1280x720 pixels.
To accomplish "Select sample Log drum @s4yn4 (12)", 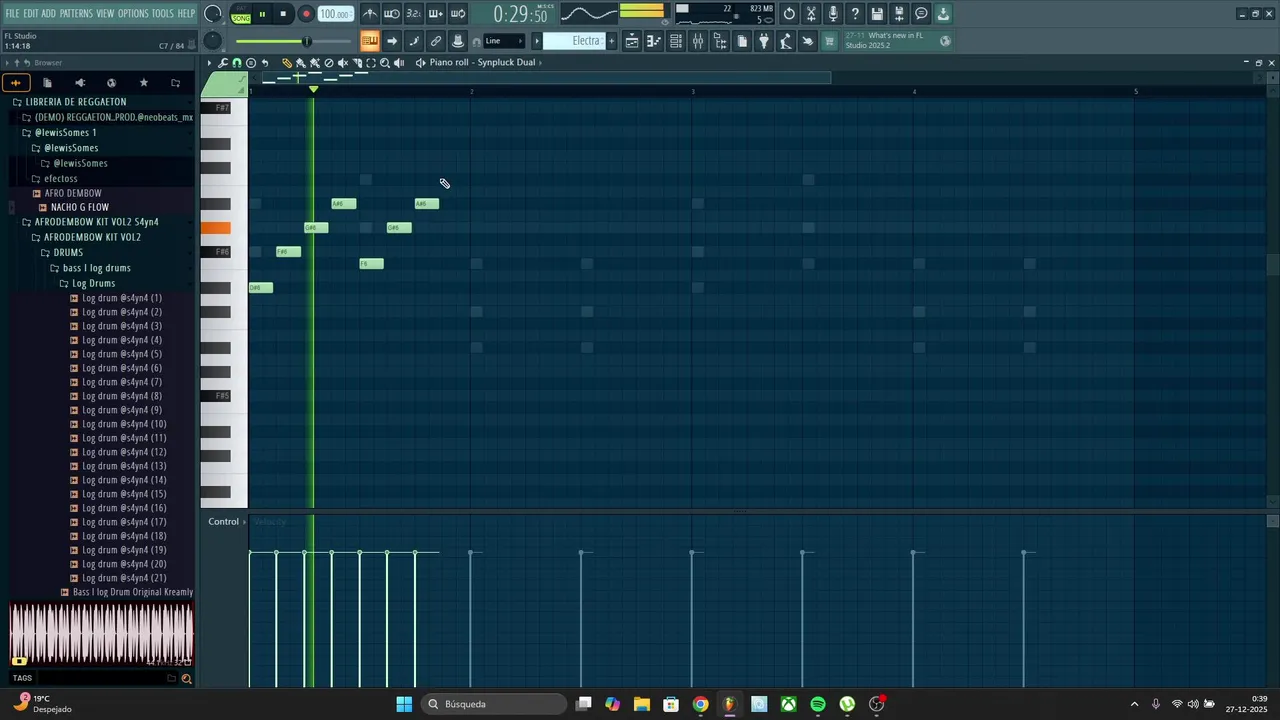I will point(124,452).
